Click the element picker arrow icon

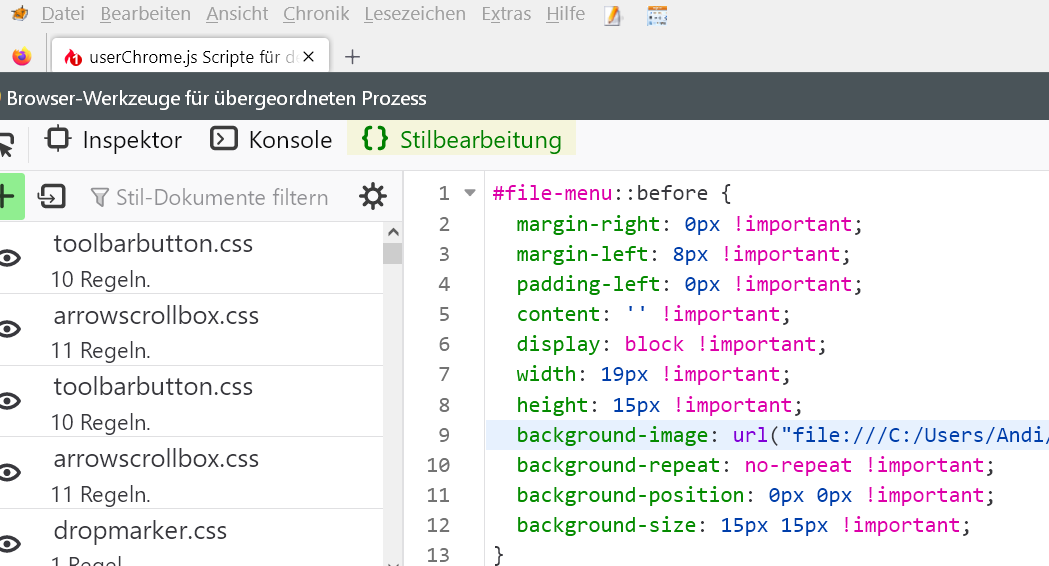click(x=6, y=143)
